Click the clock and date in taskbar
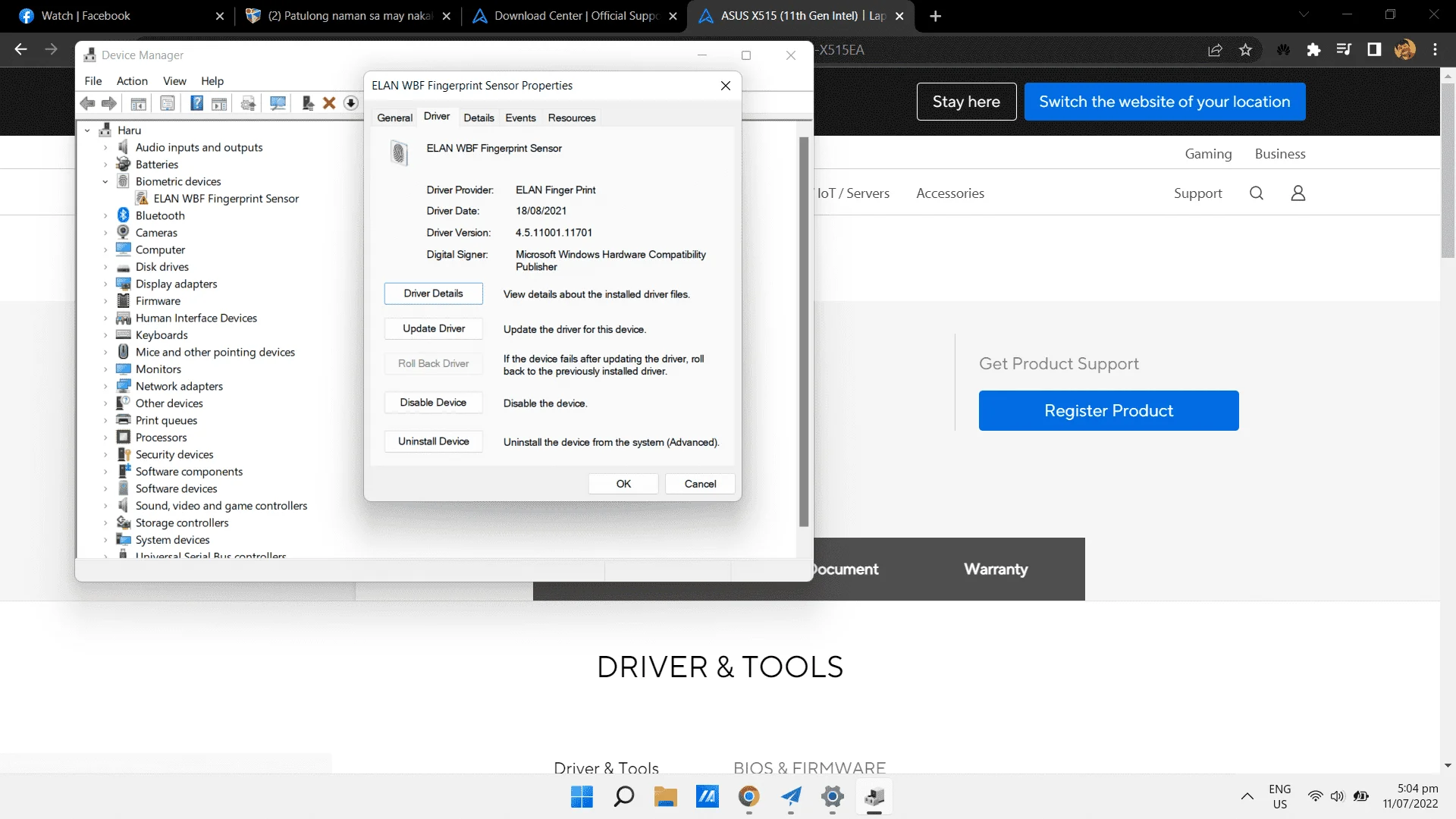Screen dimensions: 1456x819 [x=1410, y=796]
